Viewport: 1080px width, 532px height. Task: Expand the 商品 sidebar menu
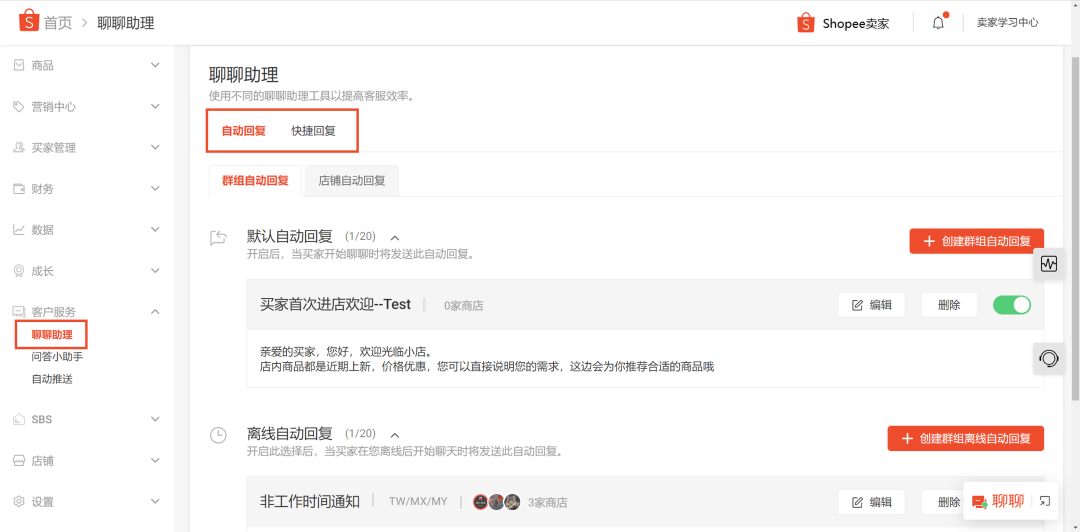(x=154, y=65)
